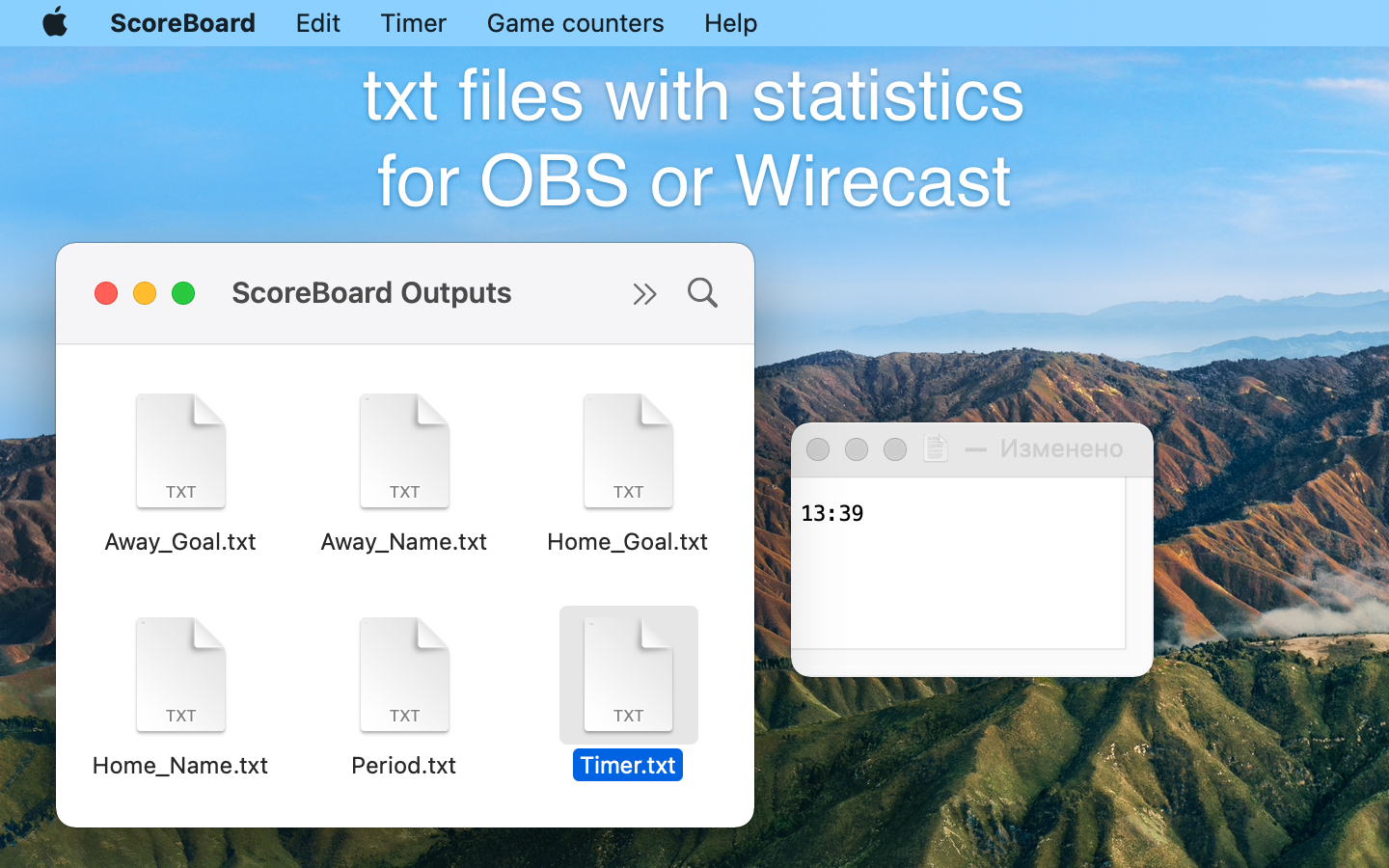Screen dimensions: 1389x868
Task: Click the Away_Goal.txt file name
Action: coord(180,542)
